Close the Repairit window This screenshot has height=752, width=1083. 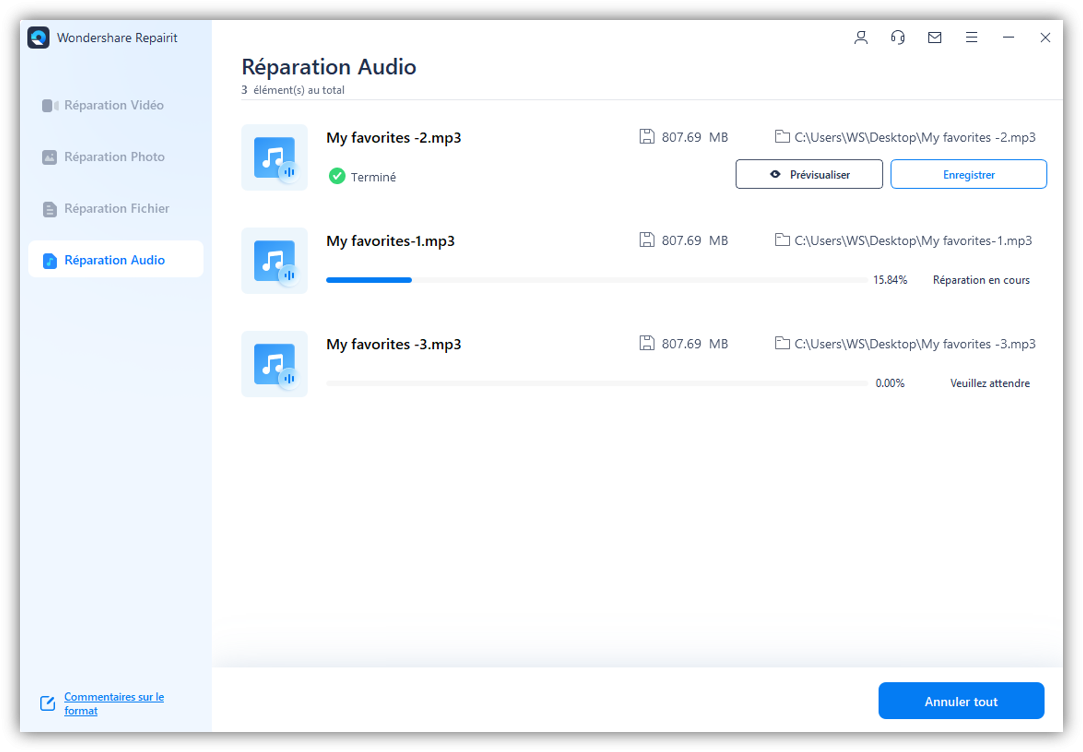(x=1045, y=37)
